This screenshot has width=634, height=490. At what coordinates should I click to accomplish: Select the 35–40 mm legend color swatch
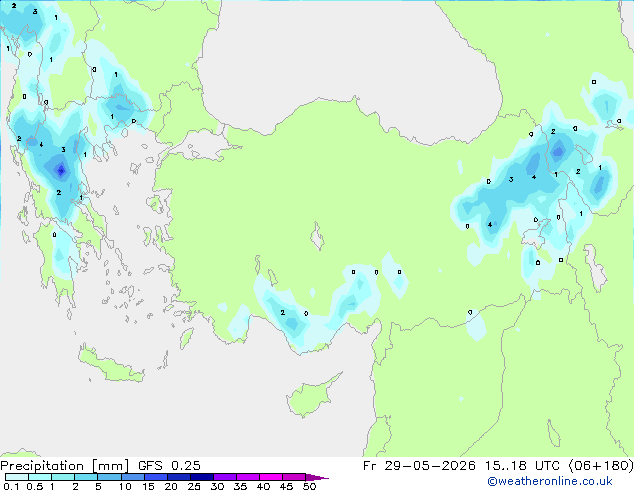248,477
